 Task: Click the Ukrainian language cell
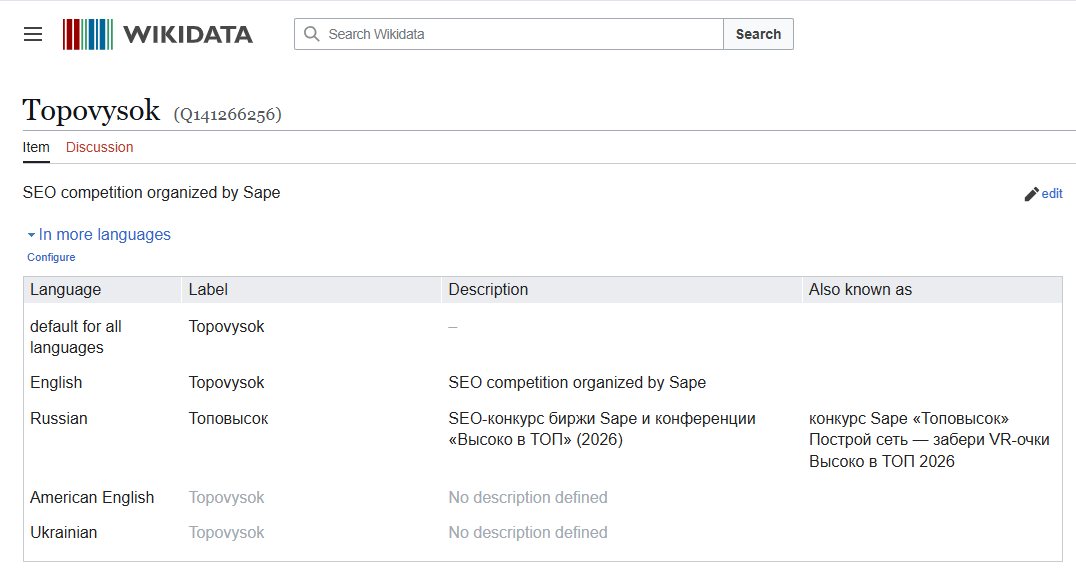coord(64,532)
